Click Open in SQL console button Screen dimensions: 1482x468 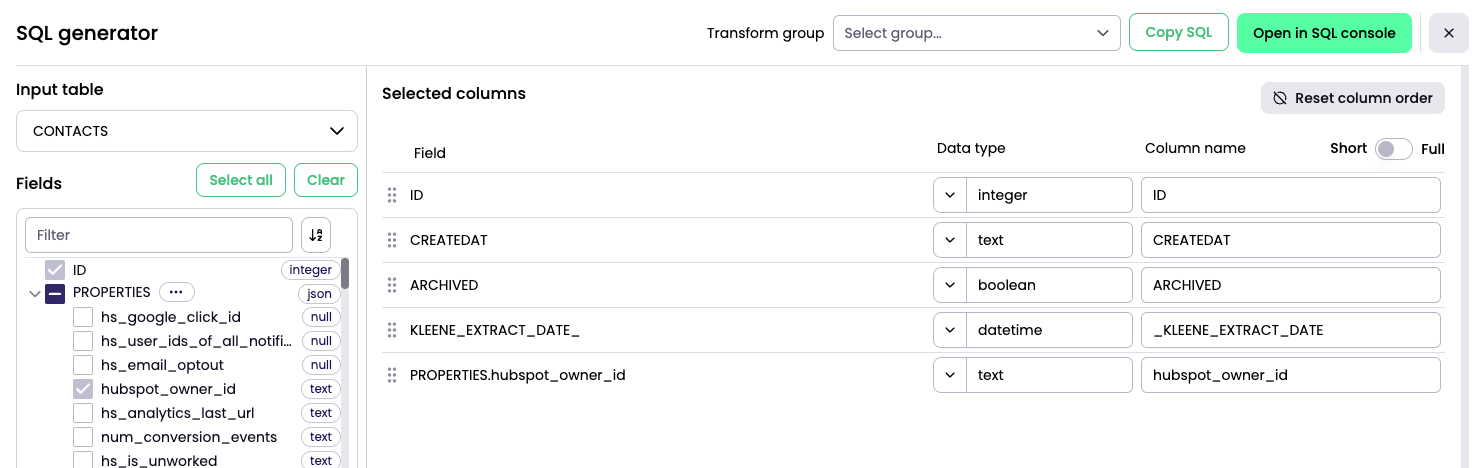point(1324,33)
